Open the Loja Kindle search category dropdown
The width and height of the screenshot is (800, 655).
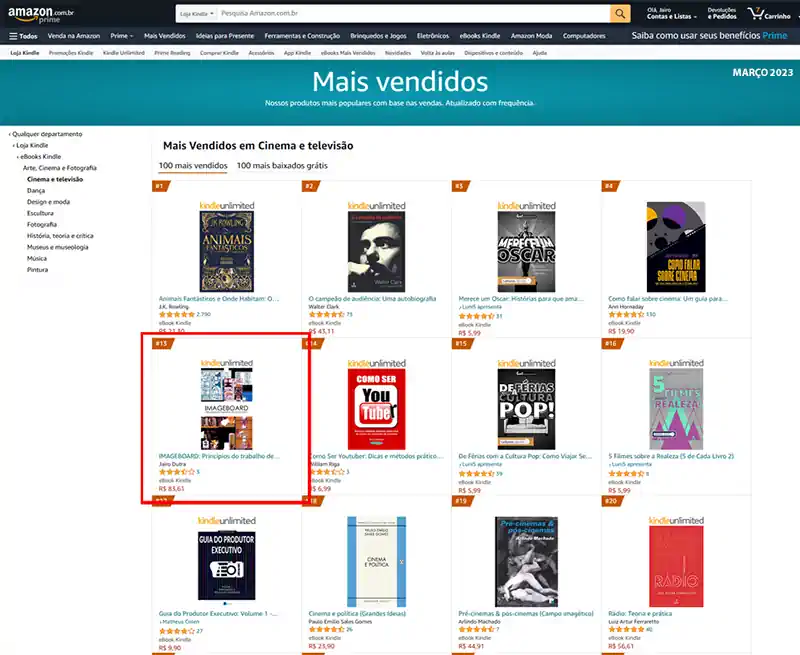(196, 14)
